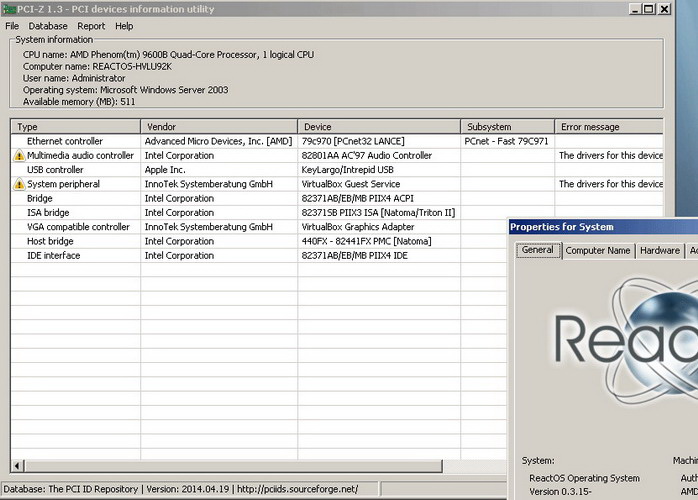The height and width of the screenshot is (500, 698).
Task: Click the status bar database version text
Action: coord(180,489)
